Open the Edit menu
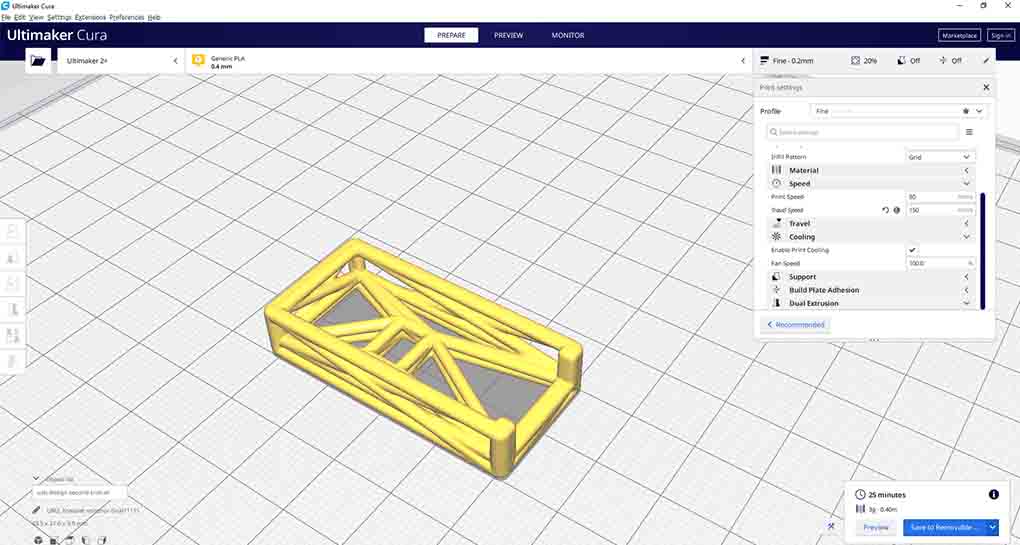1020x545 pixels. pyautogui.click(x=20, y=18)
